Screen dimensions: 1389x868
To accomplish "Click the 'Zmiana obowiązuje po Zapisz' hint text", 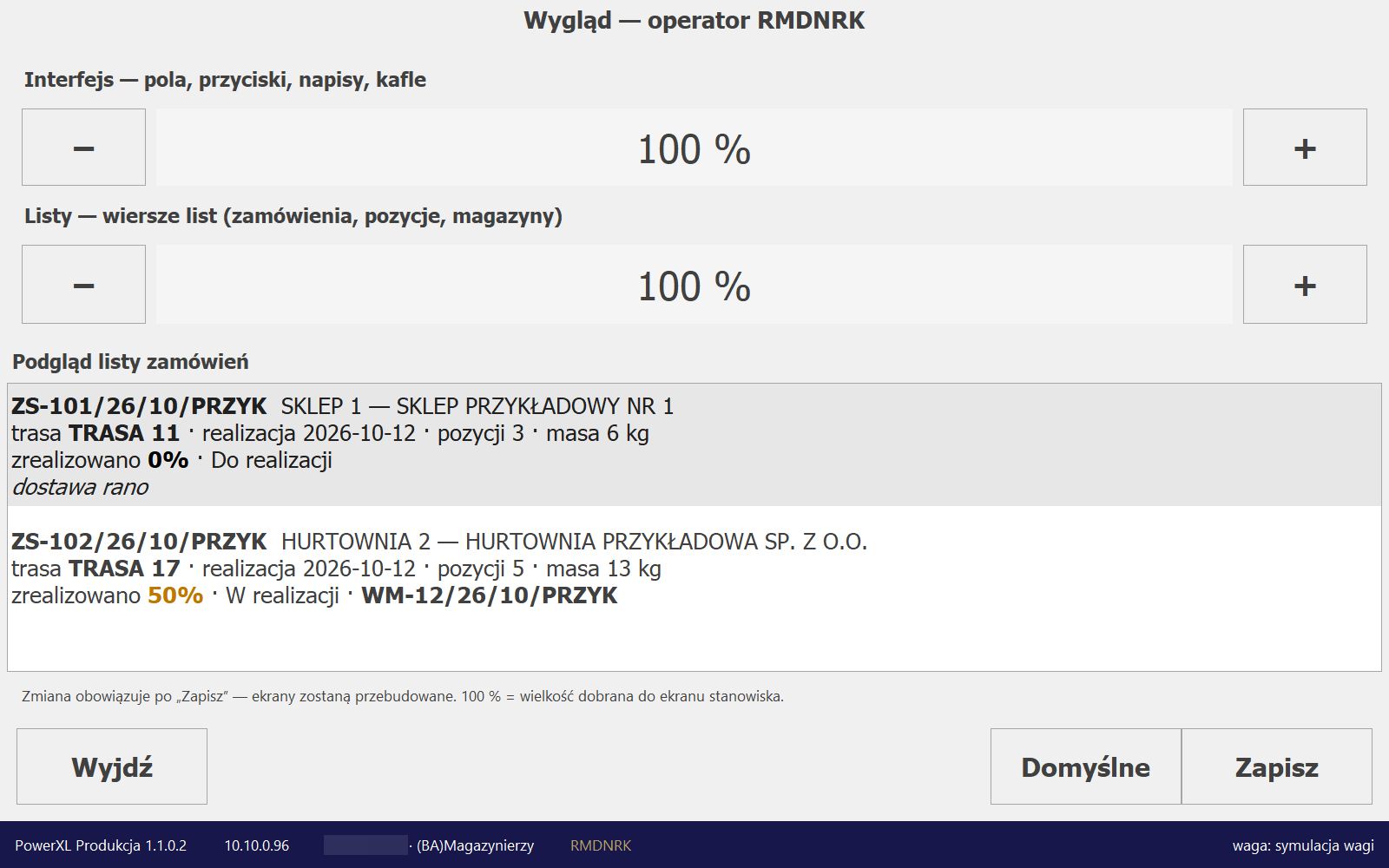I will tap(403, 696).
